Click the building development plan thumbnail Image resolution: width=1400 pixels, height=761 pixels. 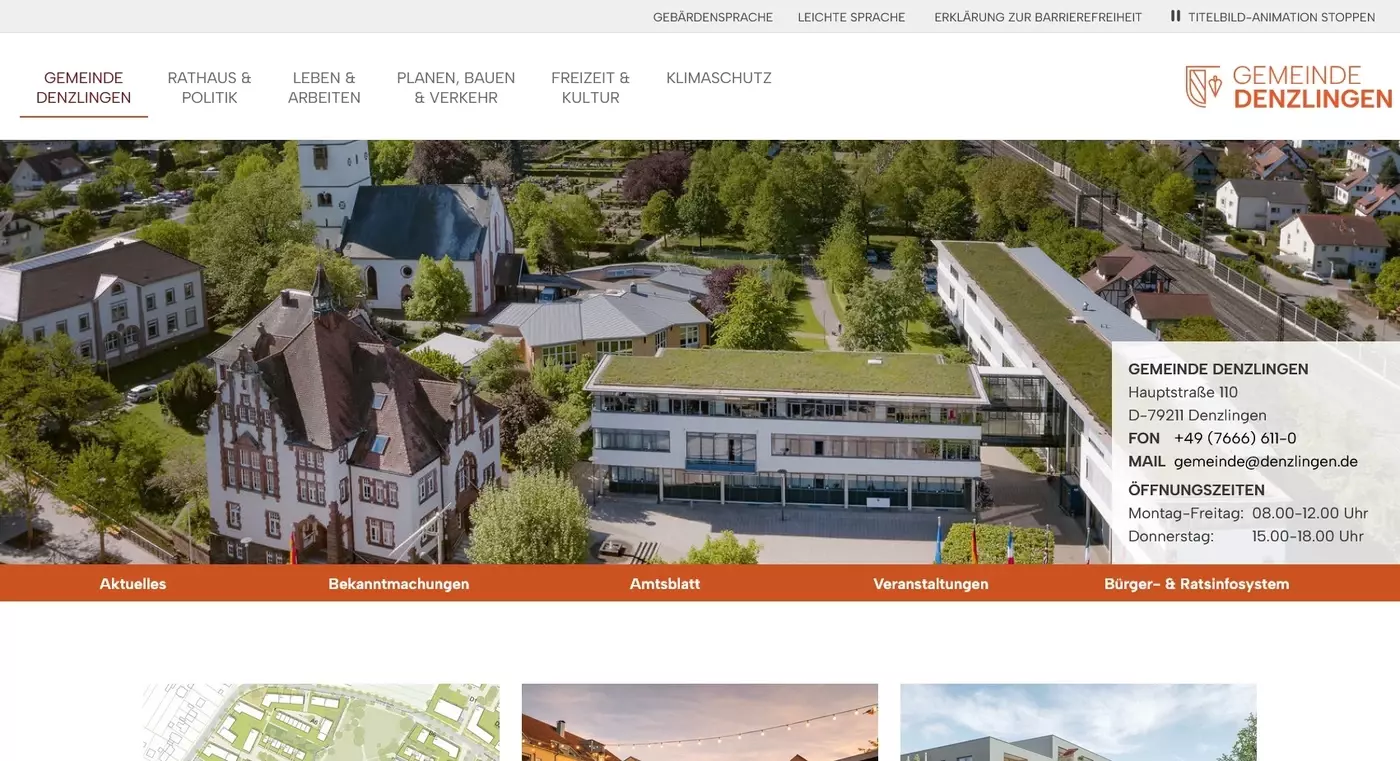[x=320, y=722]
